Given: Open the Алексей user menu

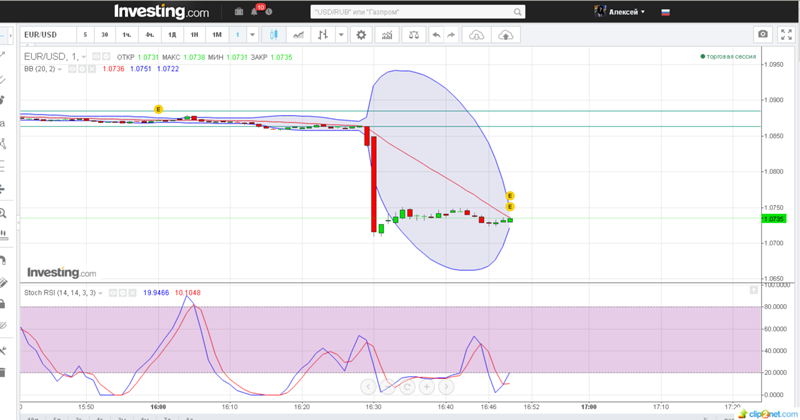Looking at the screenshot, I should click(x=620, y=12).
